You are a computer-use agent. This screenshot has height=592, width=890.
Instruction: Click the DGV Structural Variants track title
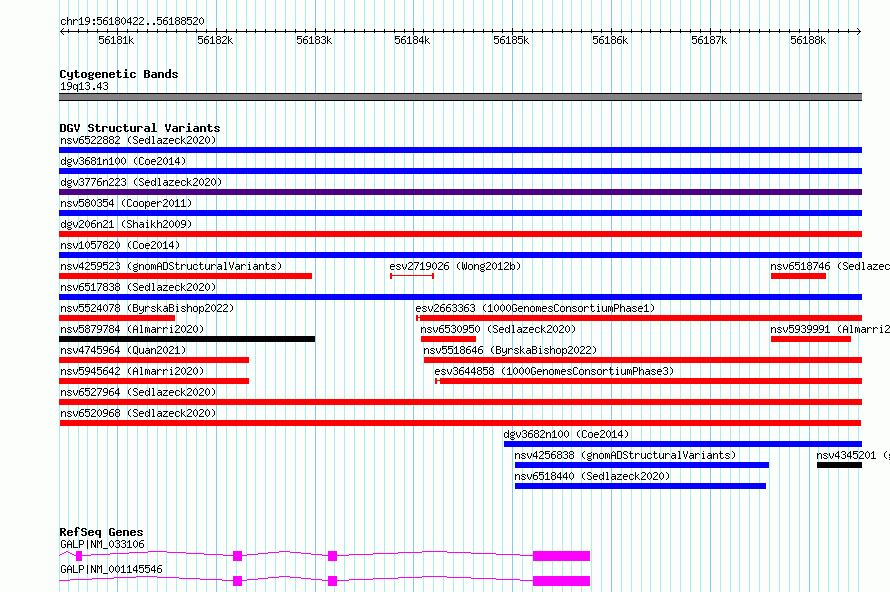click(x=140, y=128)
